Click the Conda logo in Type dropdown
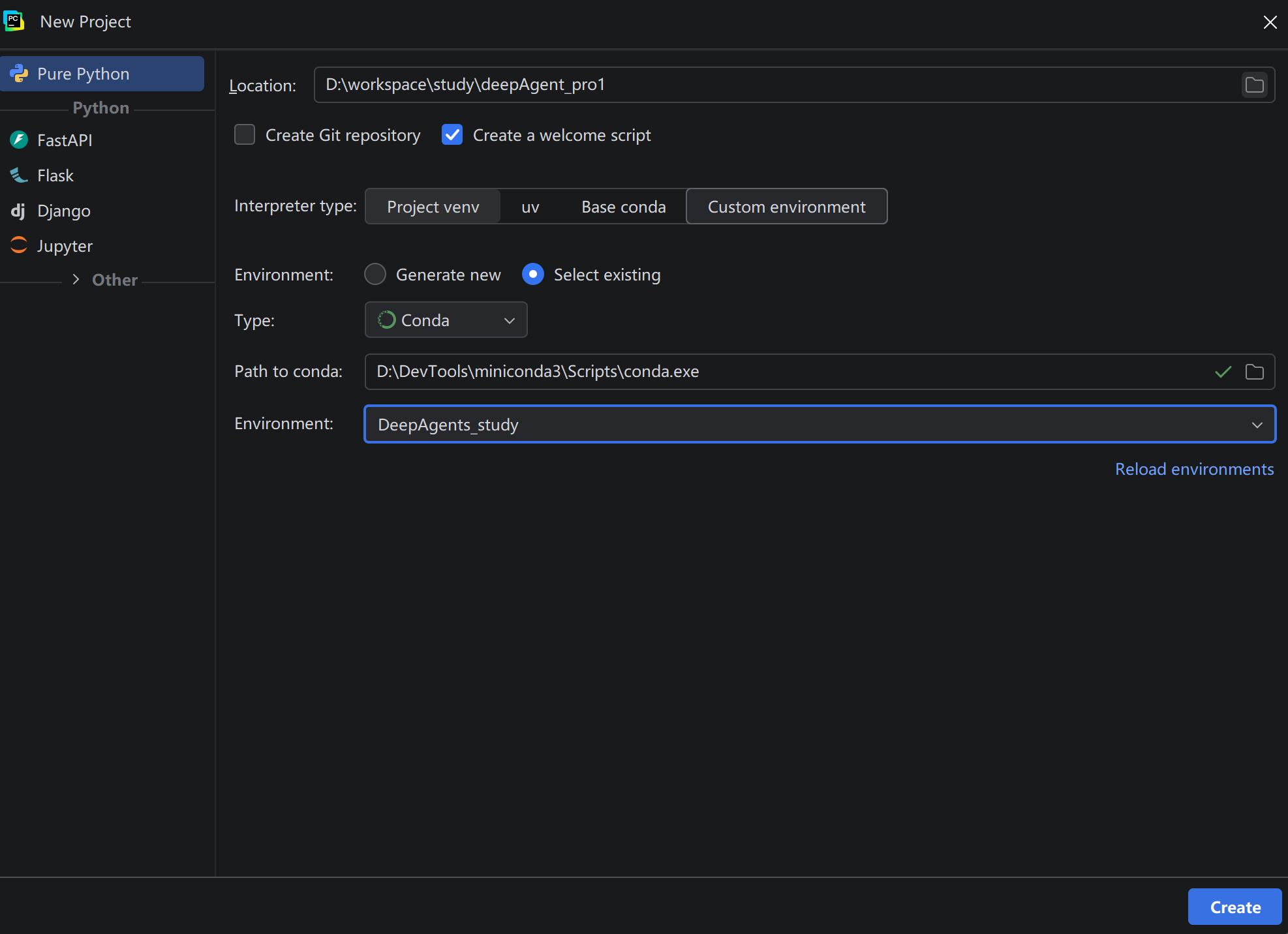This screenshot has height=934, width=1288. tap(387, 320)
